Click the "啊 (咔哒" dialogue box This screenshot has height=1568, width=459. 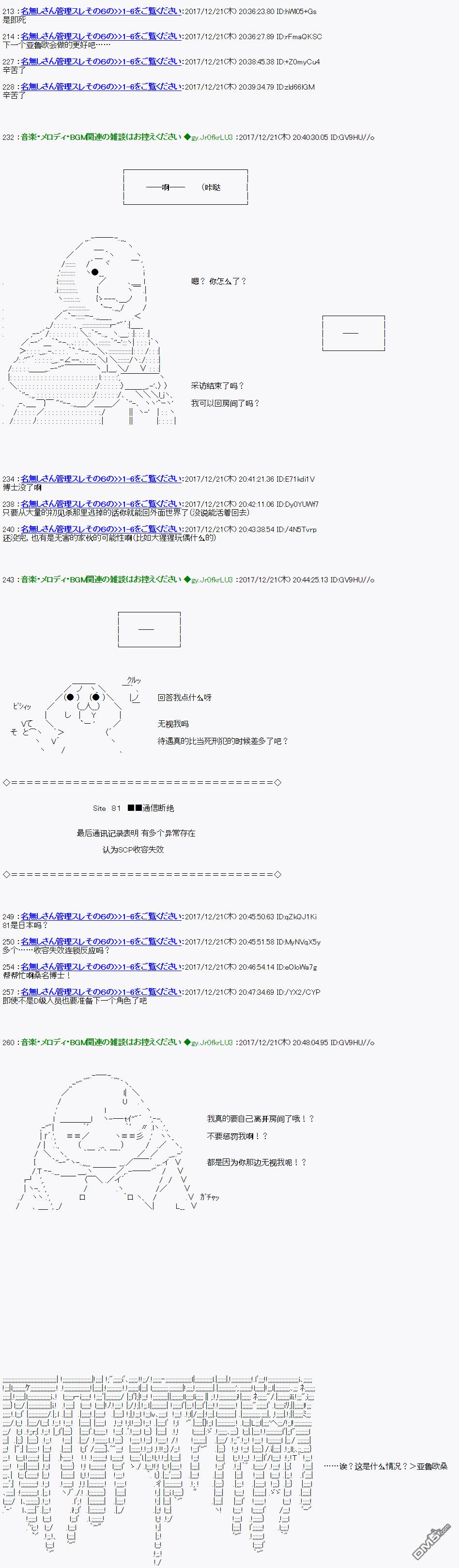pos(185,187)
